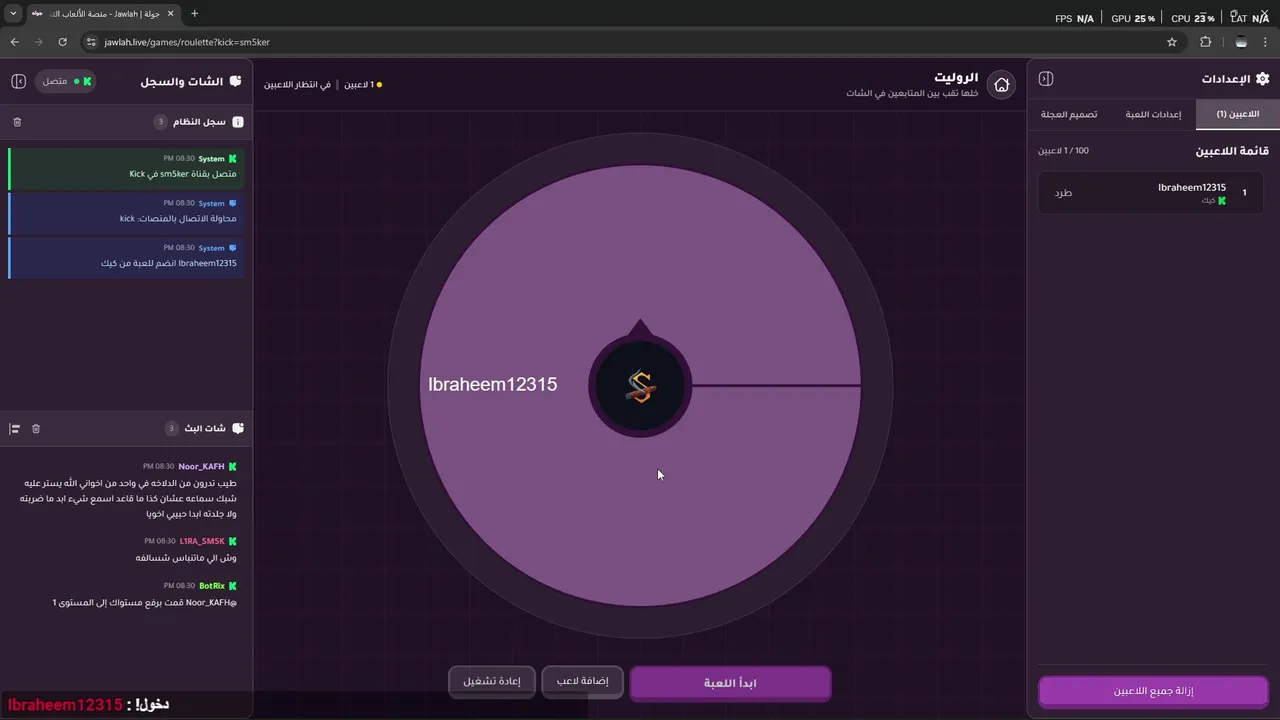This screenshot has height=720, width=1280.
Task: Click the browser profile icon in toolbar
Action: [1241, 42]
